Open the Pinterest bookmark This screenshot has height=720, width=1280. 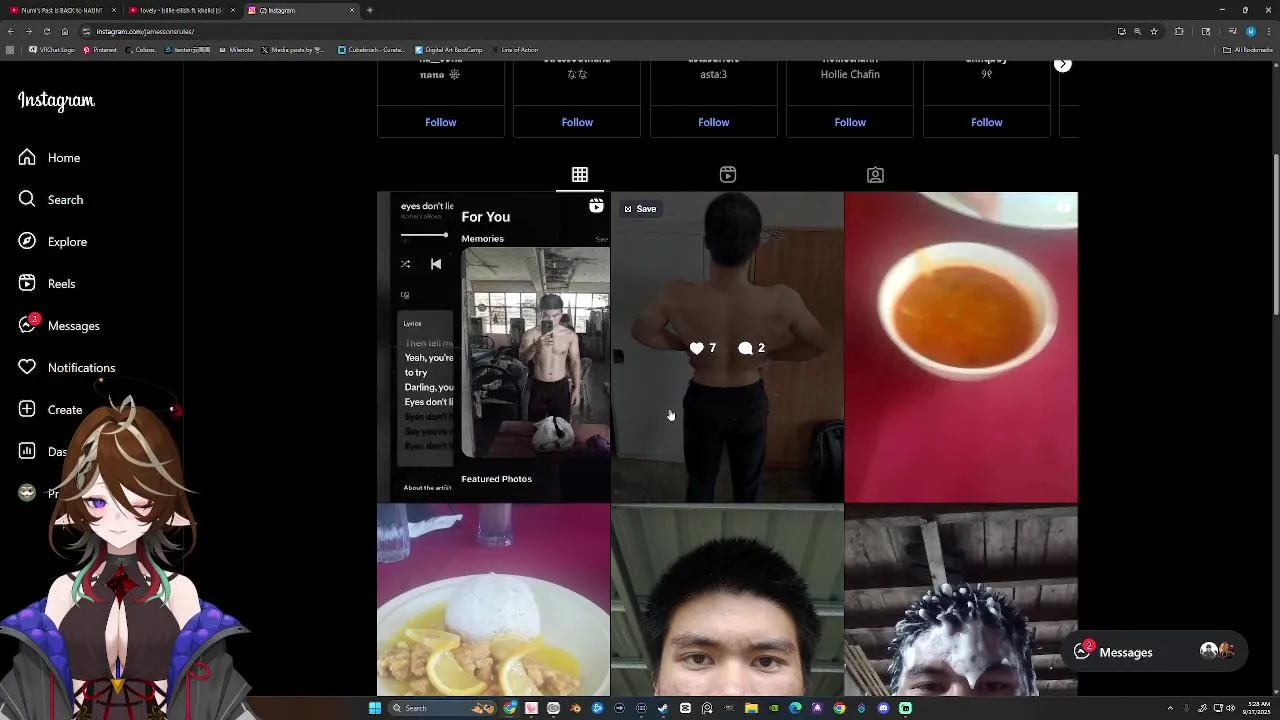point(100,49)
